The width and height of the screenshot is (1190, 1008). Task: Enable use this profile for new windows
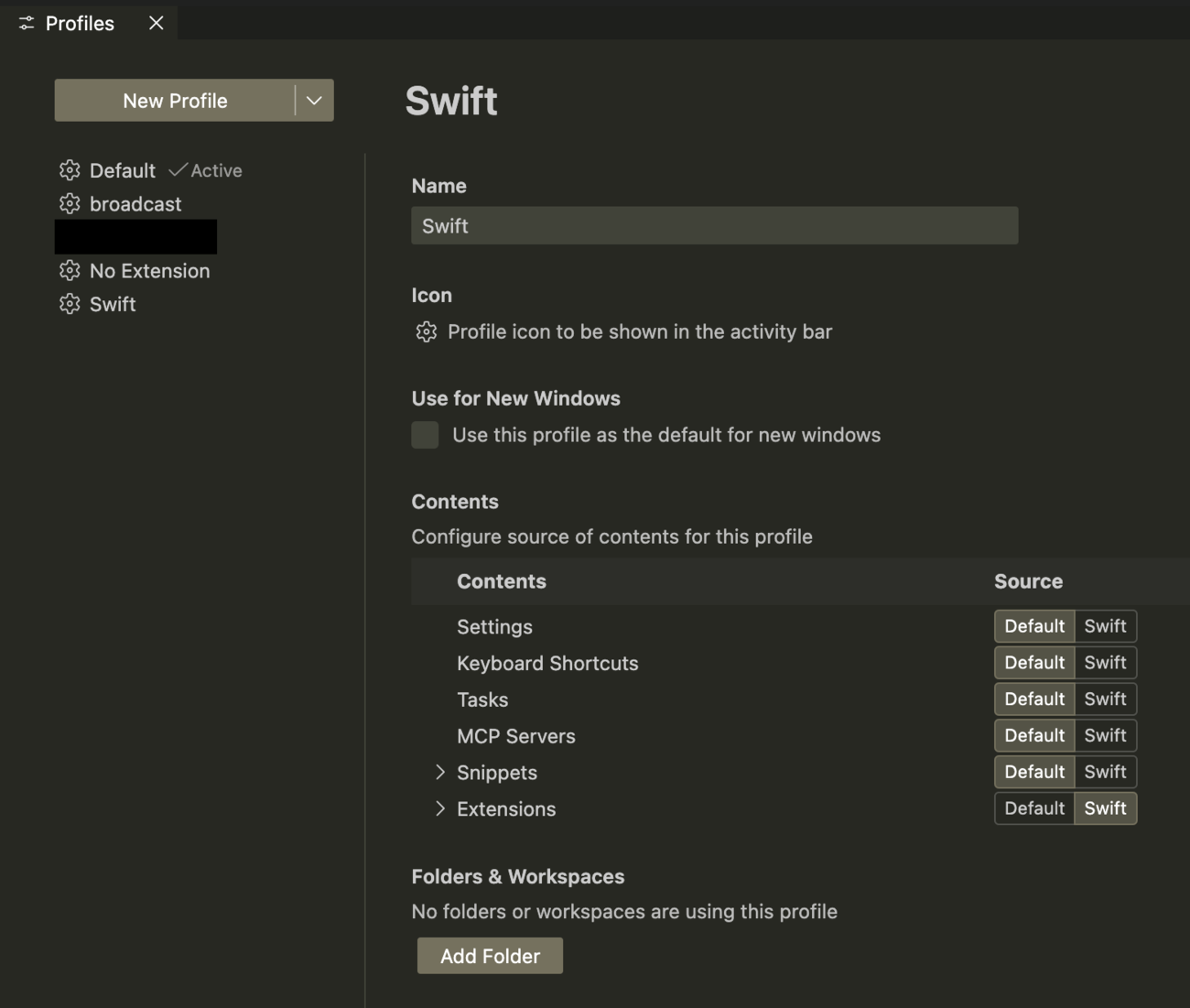(x=425, y=435)
